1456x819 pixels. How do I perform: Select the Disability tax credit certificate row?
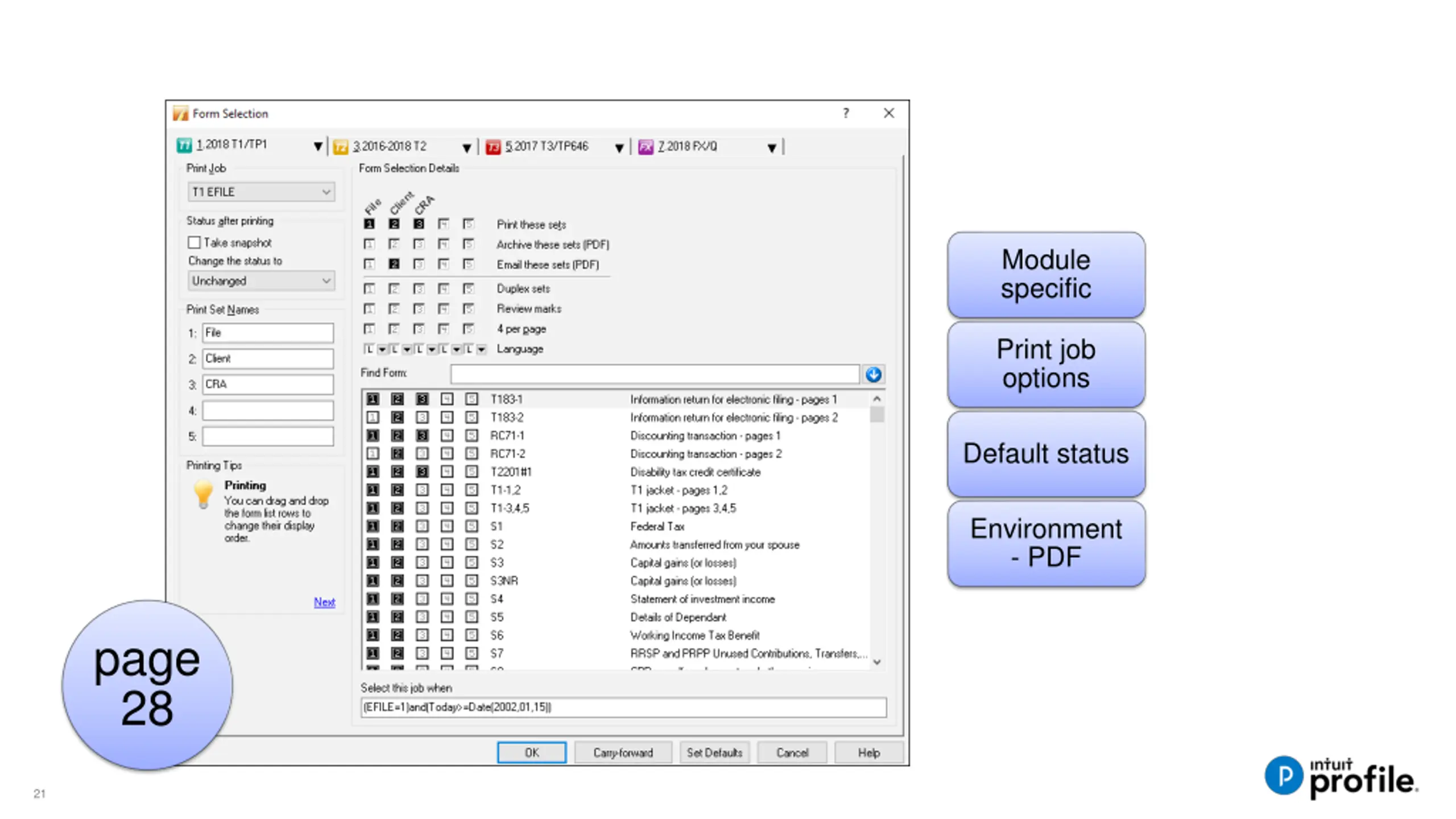[x=617, y=472]
